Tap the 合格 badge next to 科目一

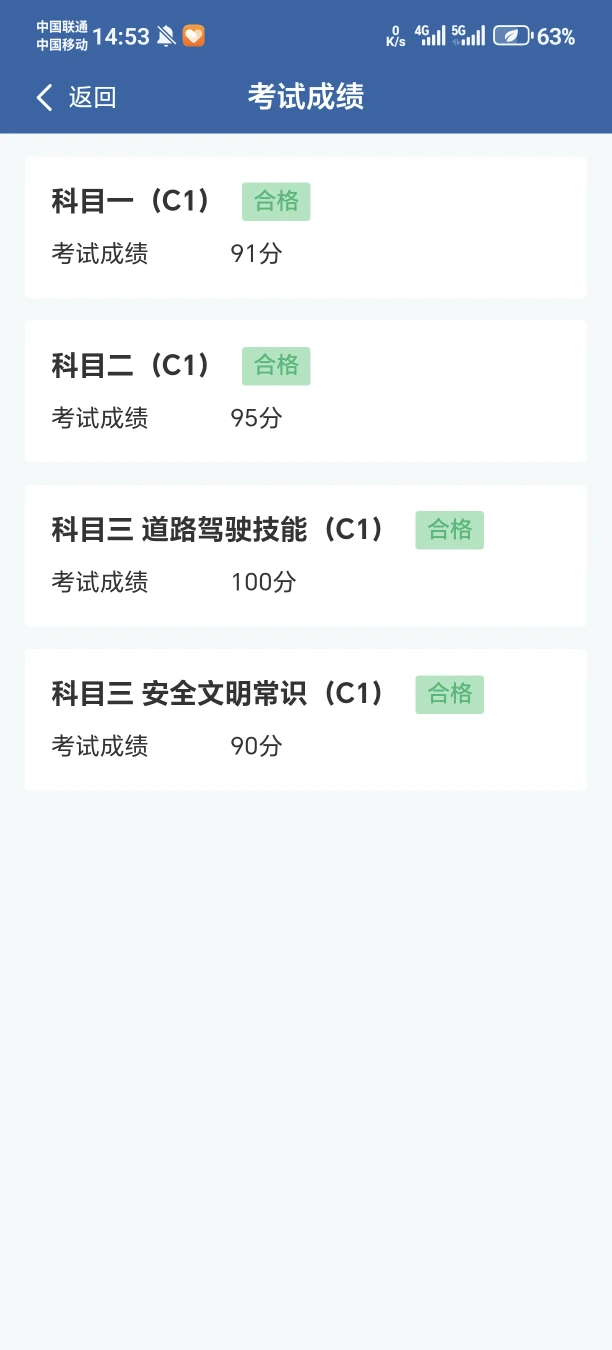point(276,202)
